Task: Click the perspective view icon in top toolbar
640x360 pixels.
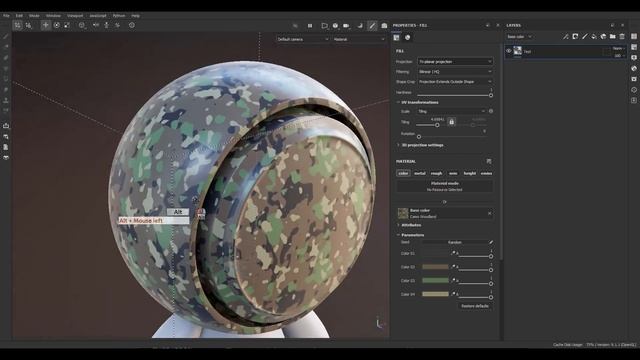Action: (x=324, y=25)
